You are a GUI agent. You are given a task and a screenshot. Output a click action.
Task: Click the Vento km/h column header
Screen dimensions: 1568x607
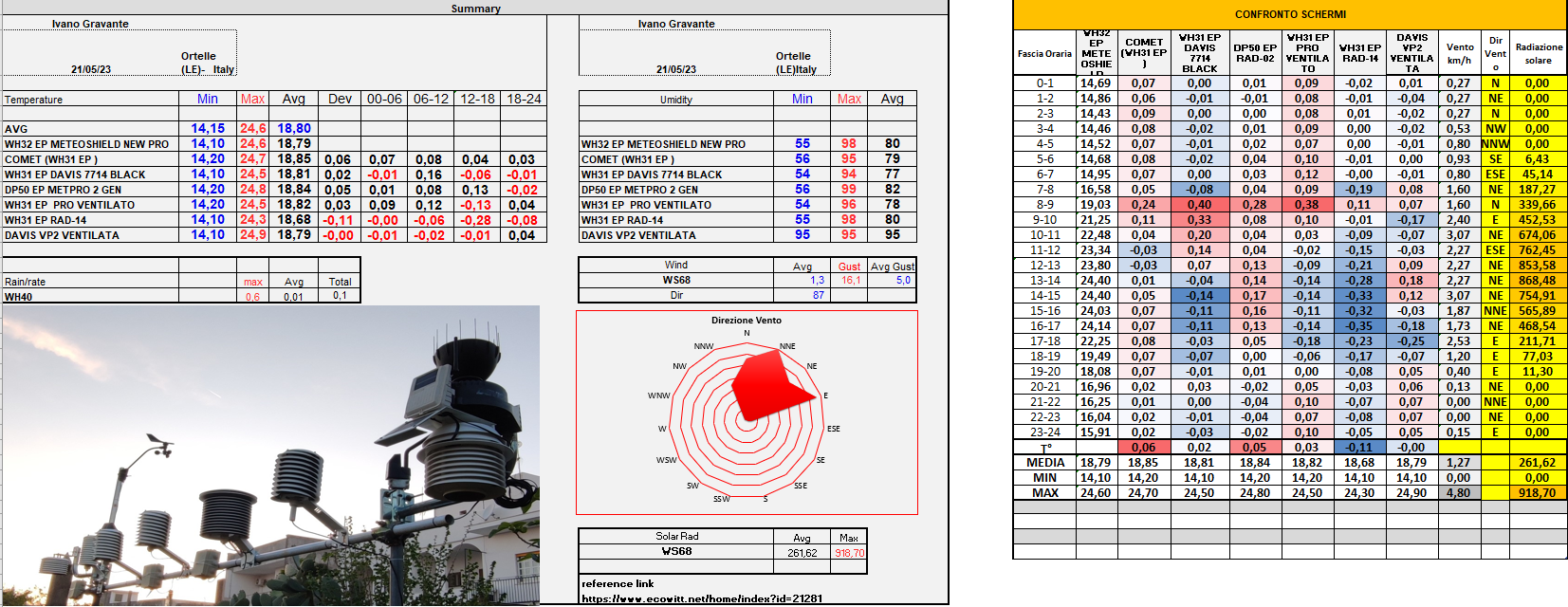pos(1460,54)
